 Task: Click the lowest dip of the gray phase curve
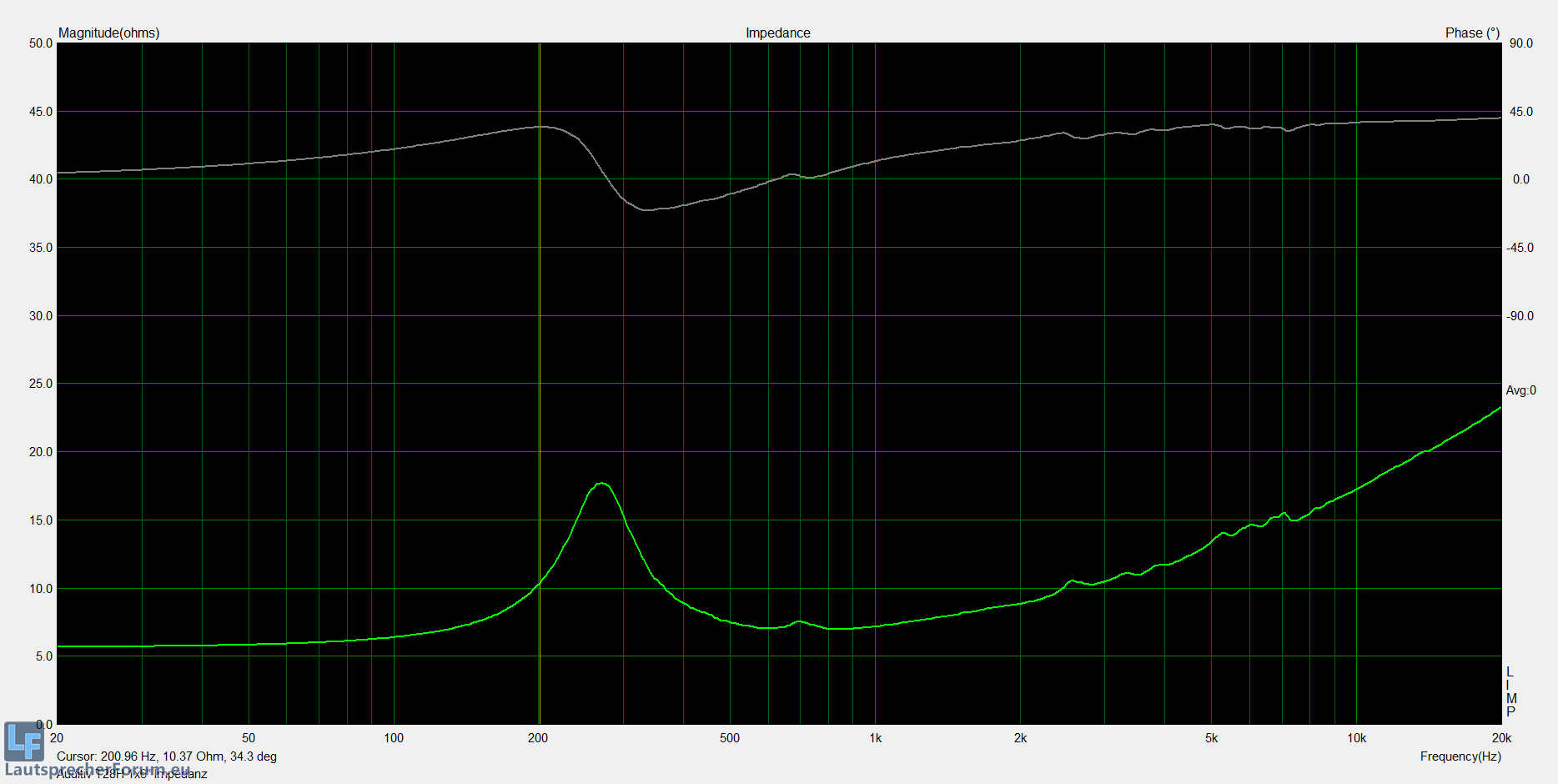pos(647,209)
